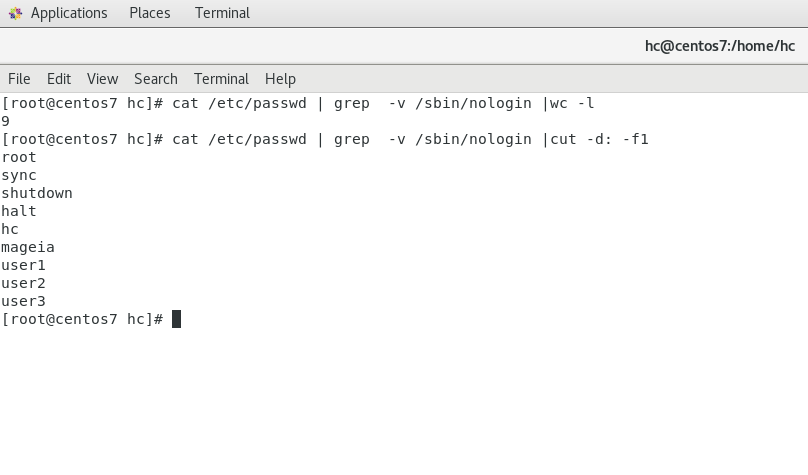
Task: Open the View menu
Action: point(103,79)
